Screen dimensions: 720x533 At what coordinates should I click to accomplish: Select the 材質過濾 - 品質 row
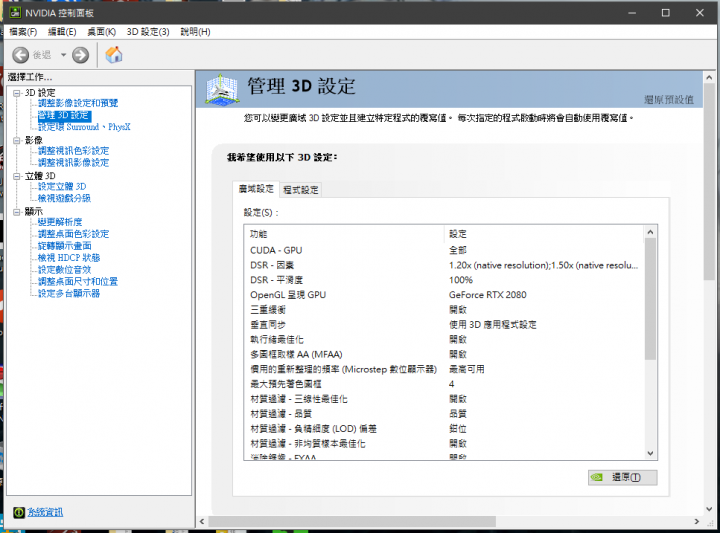[x=444, y=414]
